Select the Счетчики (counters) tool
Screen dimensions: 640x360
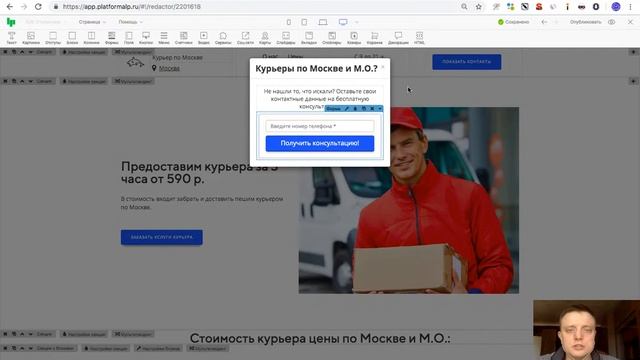[184, 38]
